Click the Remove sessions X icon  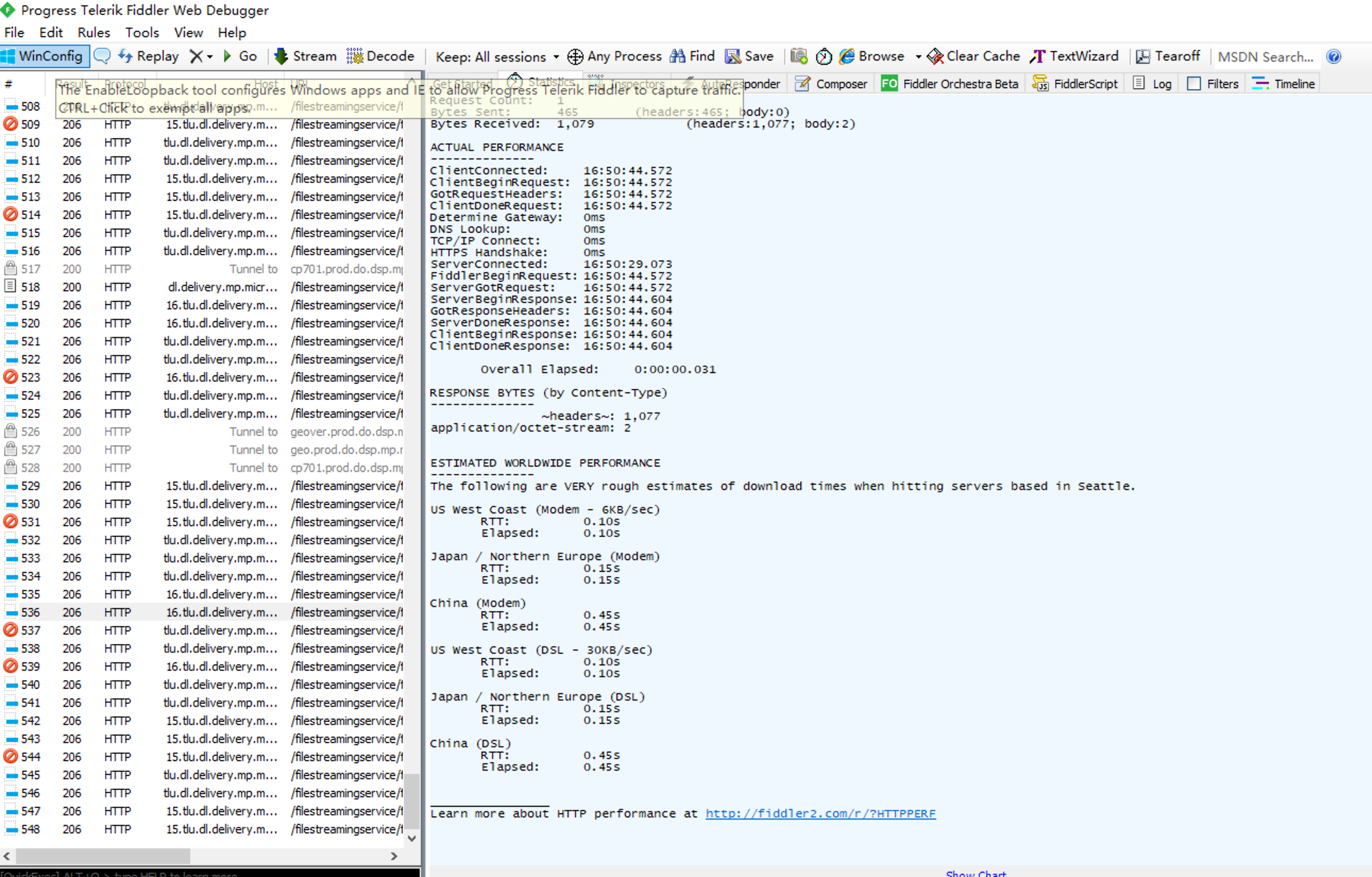coord(196,56)
